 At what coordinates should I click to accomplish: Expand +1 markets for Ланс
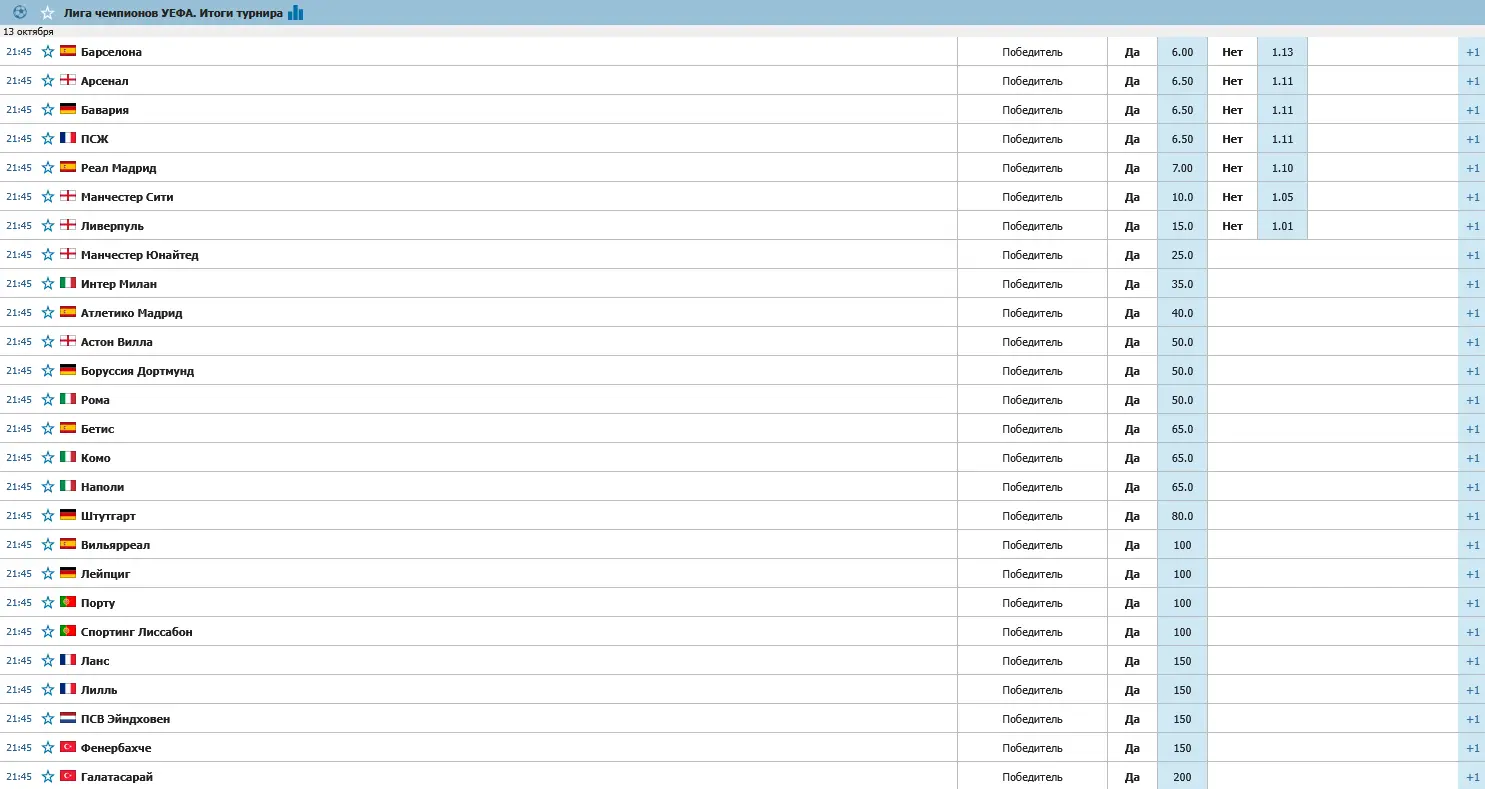pos(1472,661)
